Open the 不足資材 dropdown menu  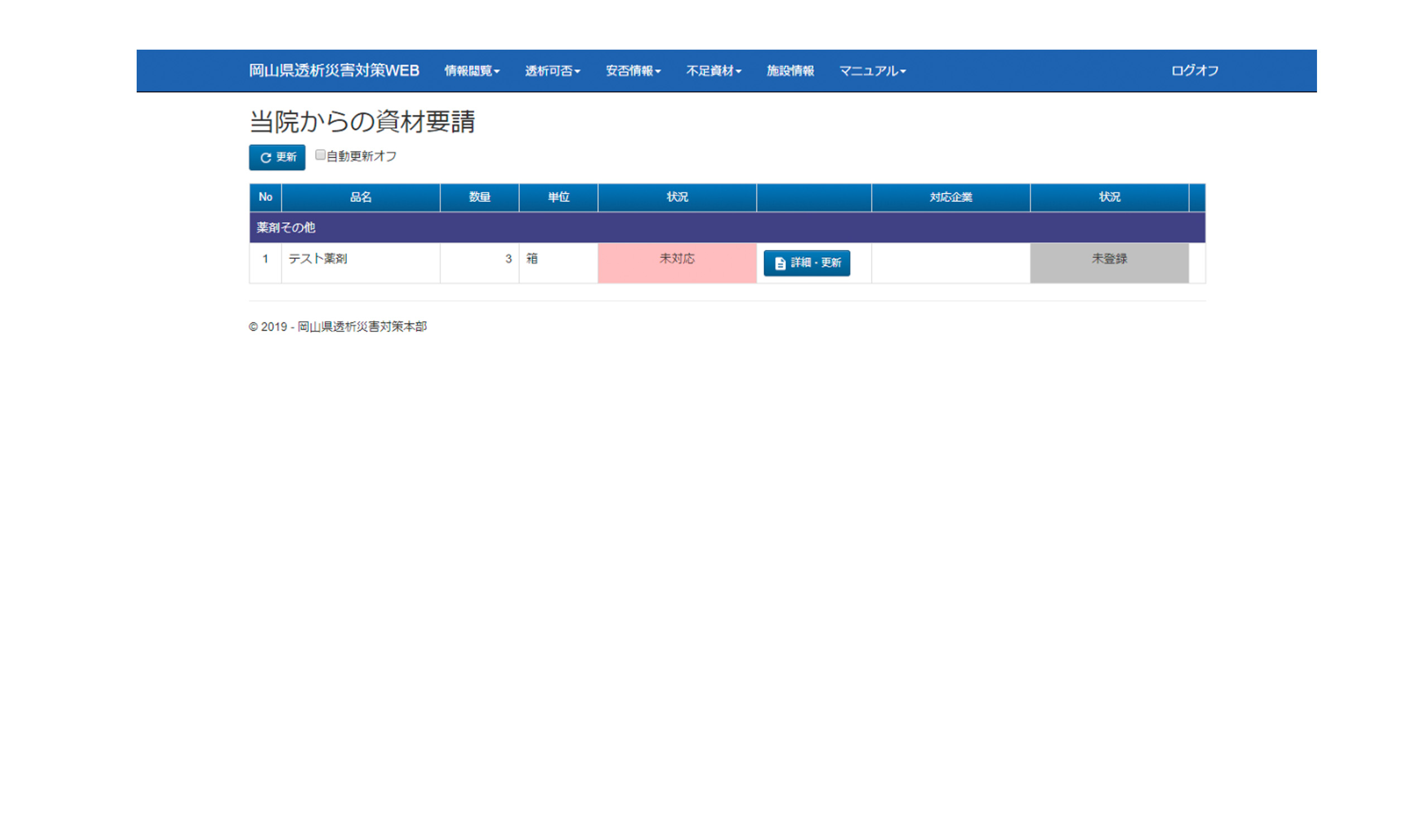point(713,71)
